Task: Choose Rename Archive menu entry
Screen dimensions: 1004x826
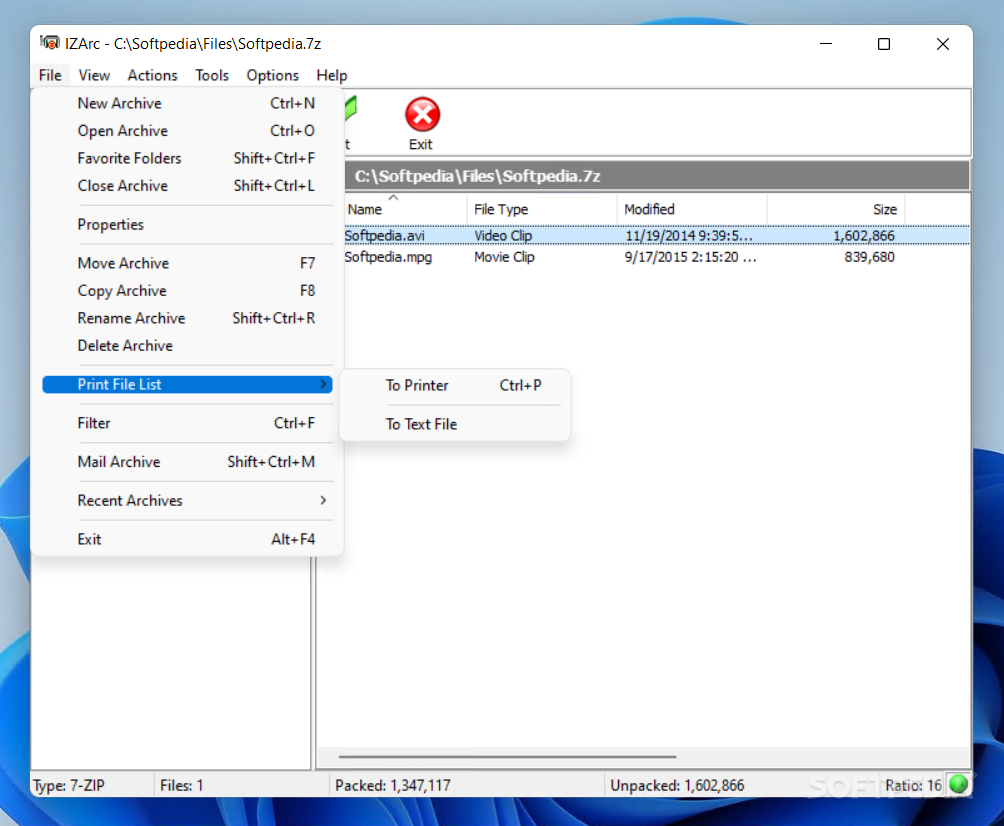Action: 187,318
